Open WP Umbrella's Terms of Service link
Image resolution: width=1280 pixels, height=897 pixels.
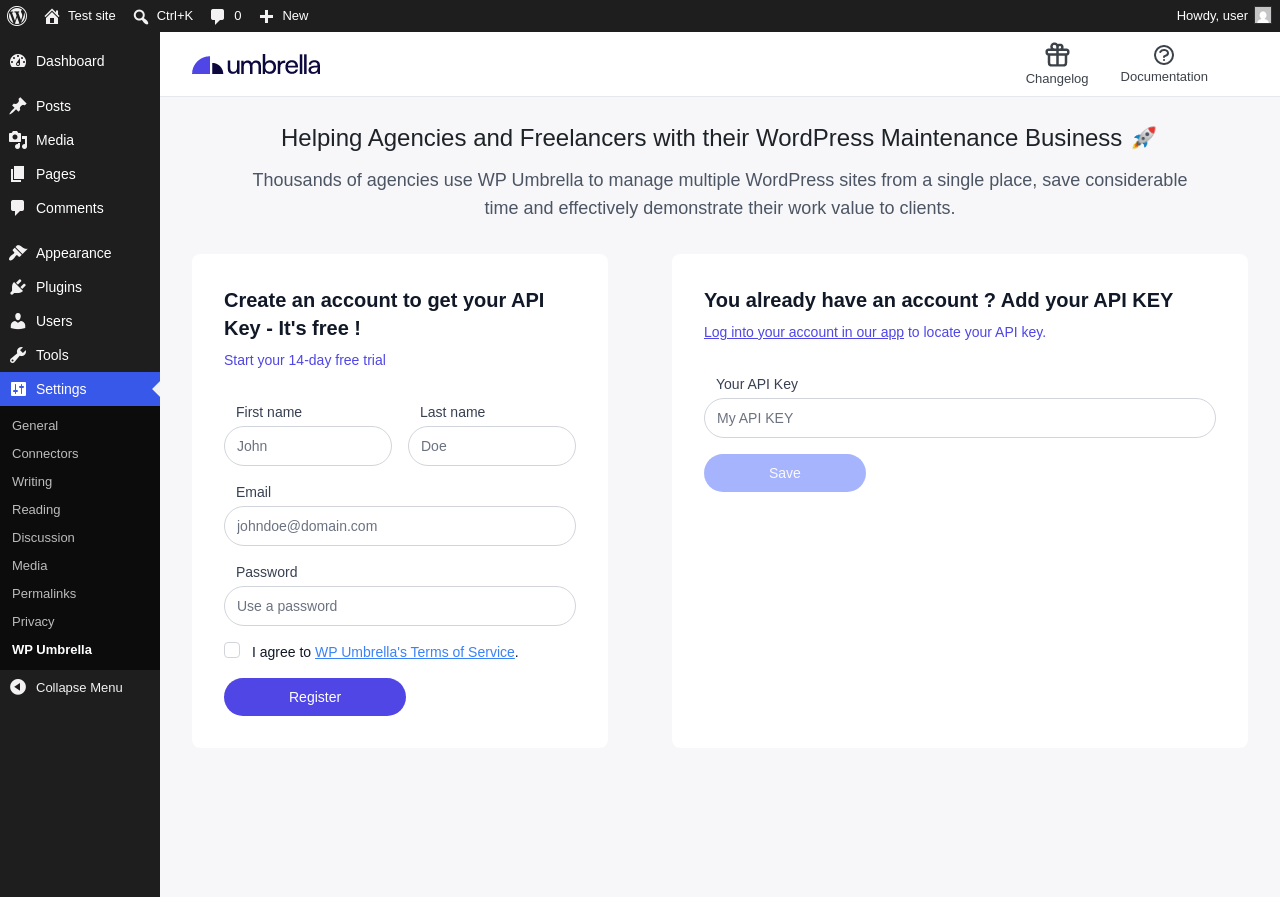point(415,652)
